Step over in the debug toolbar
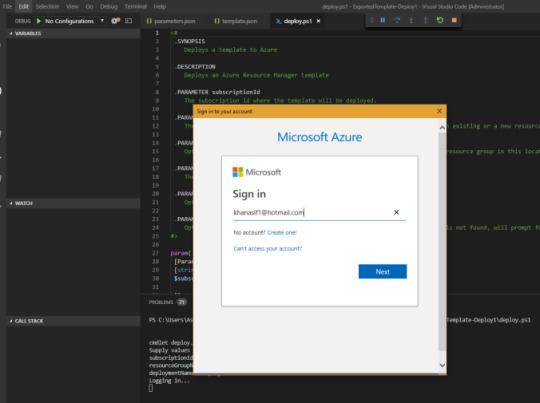 click(397, 20)
